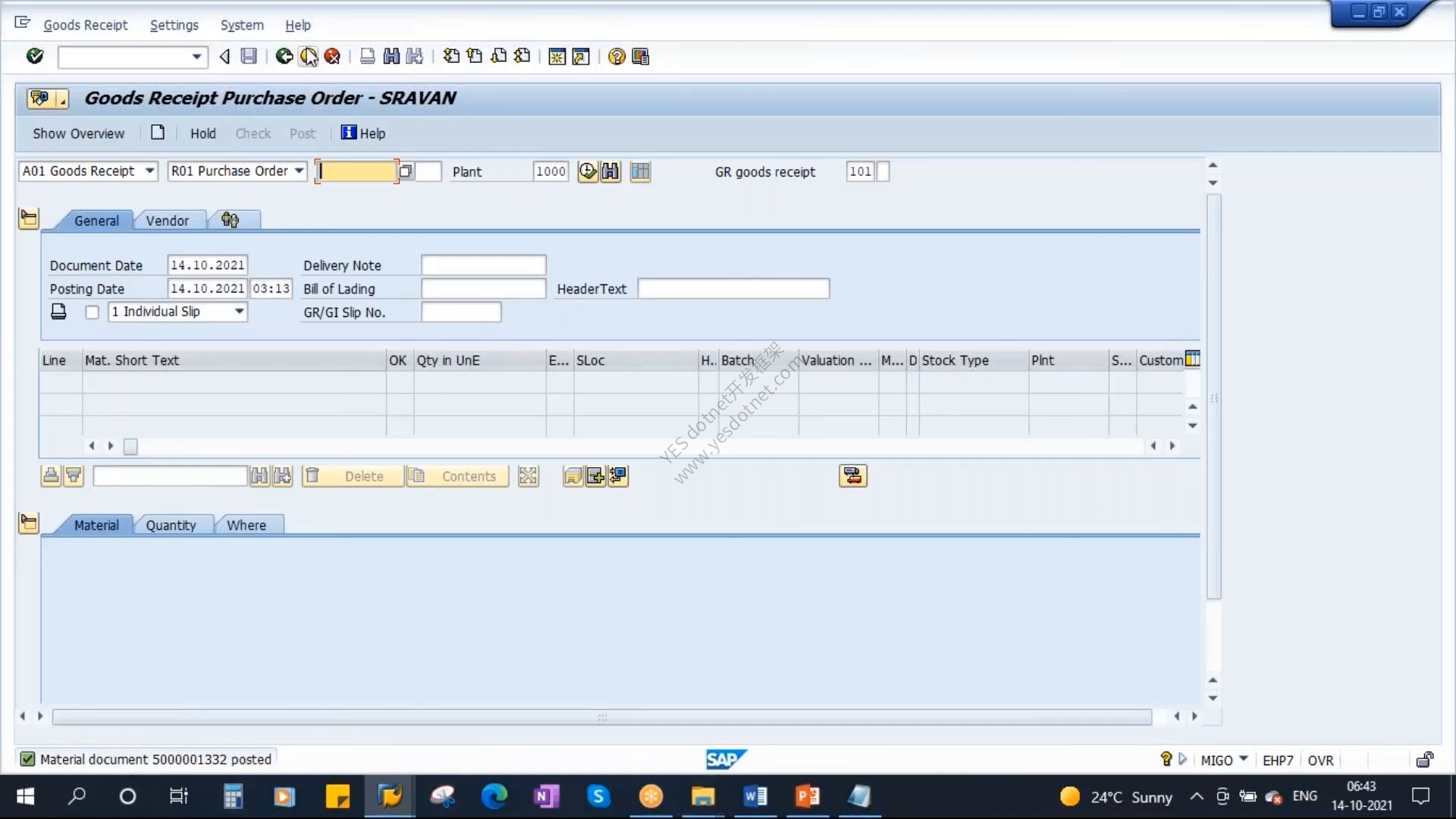Viewport: 1456px width, 819px height.
Task: Click the Customize Local Layout monitor icon
Action: pos(641,57)
